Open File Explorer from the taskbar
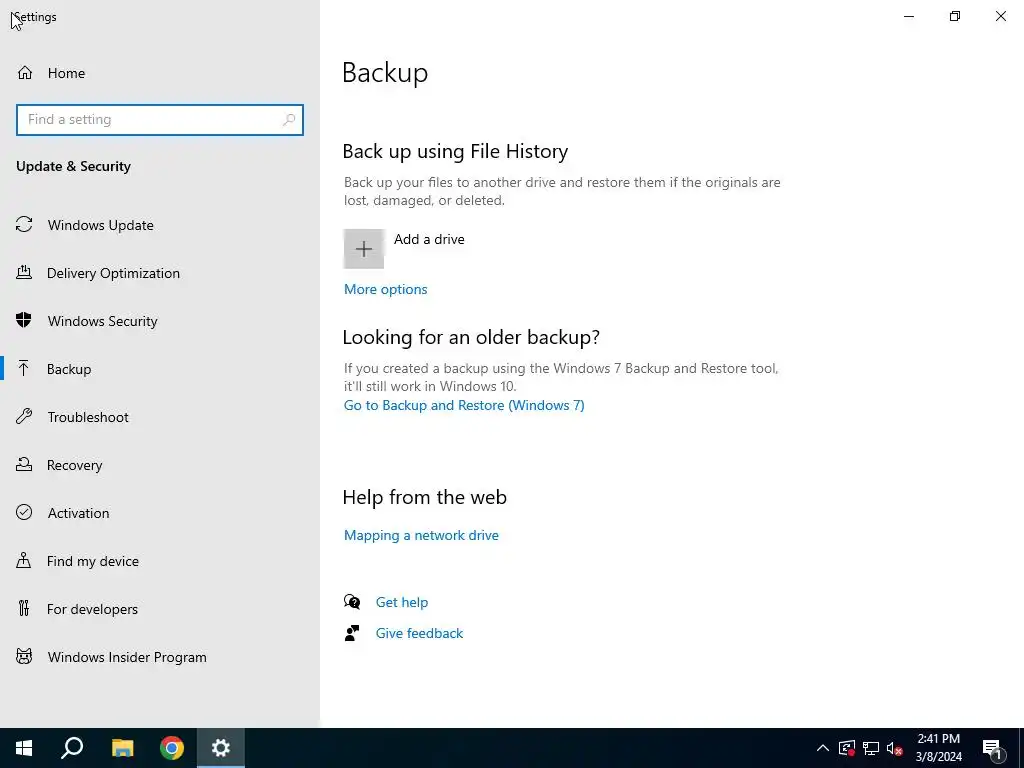Image resolution: width=1024 pixels, height=768 pixels. click(x=122, y=748)
